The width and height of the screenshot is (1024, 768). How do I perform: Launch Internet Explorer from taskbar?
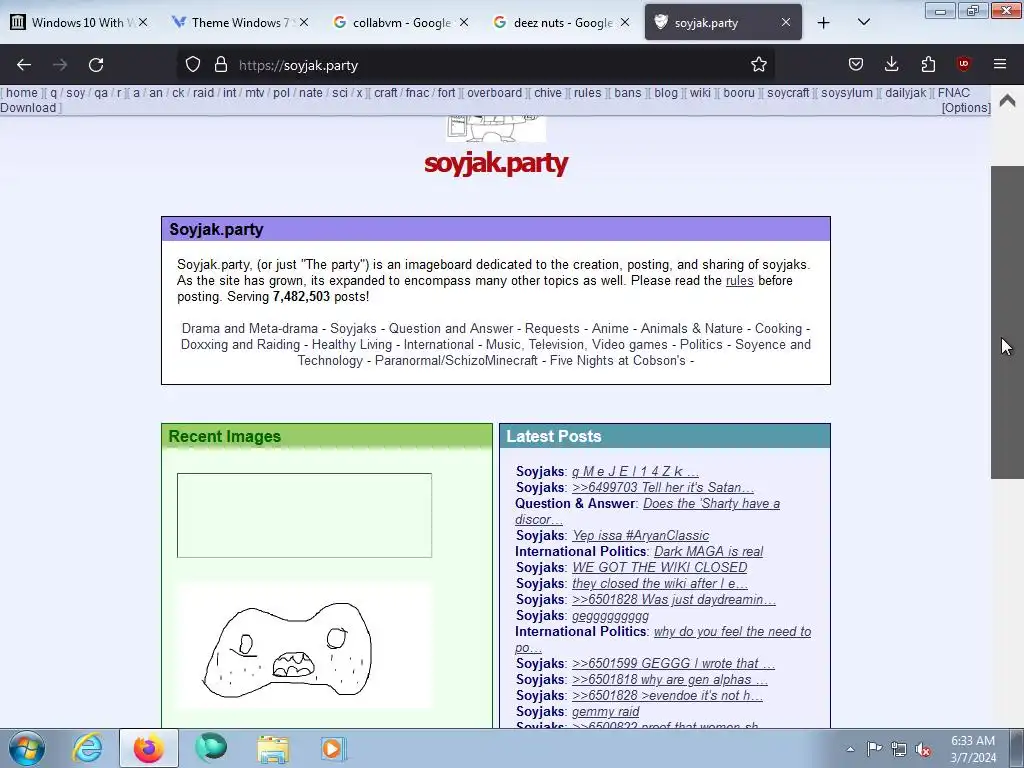[88, 748]
